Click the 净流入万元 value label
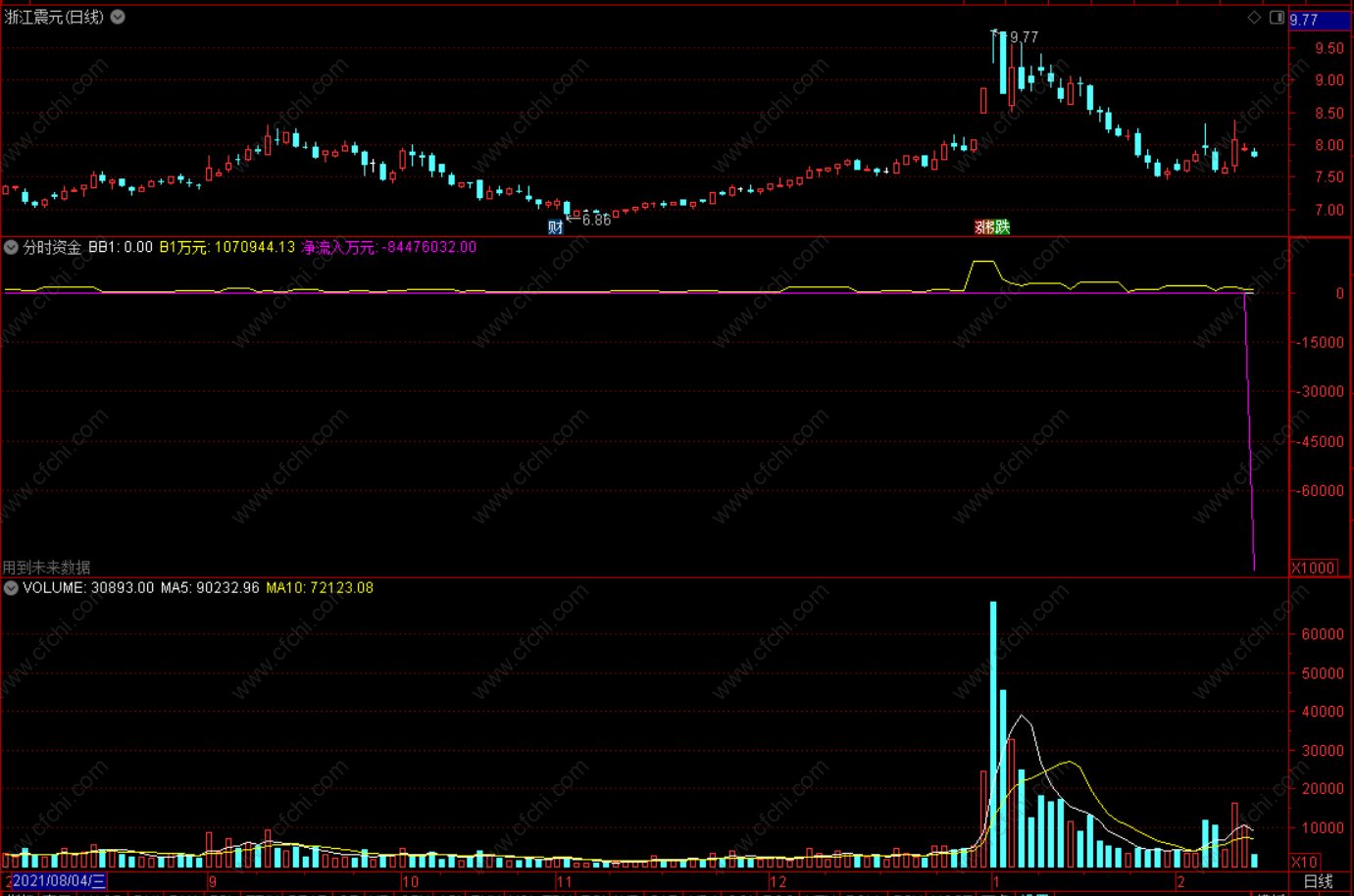 click(389, 247)
